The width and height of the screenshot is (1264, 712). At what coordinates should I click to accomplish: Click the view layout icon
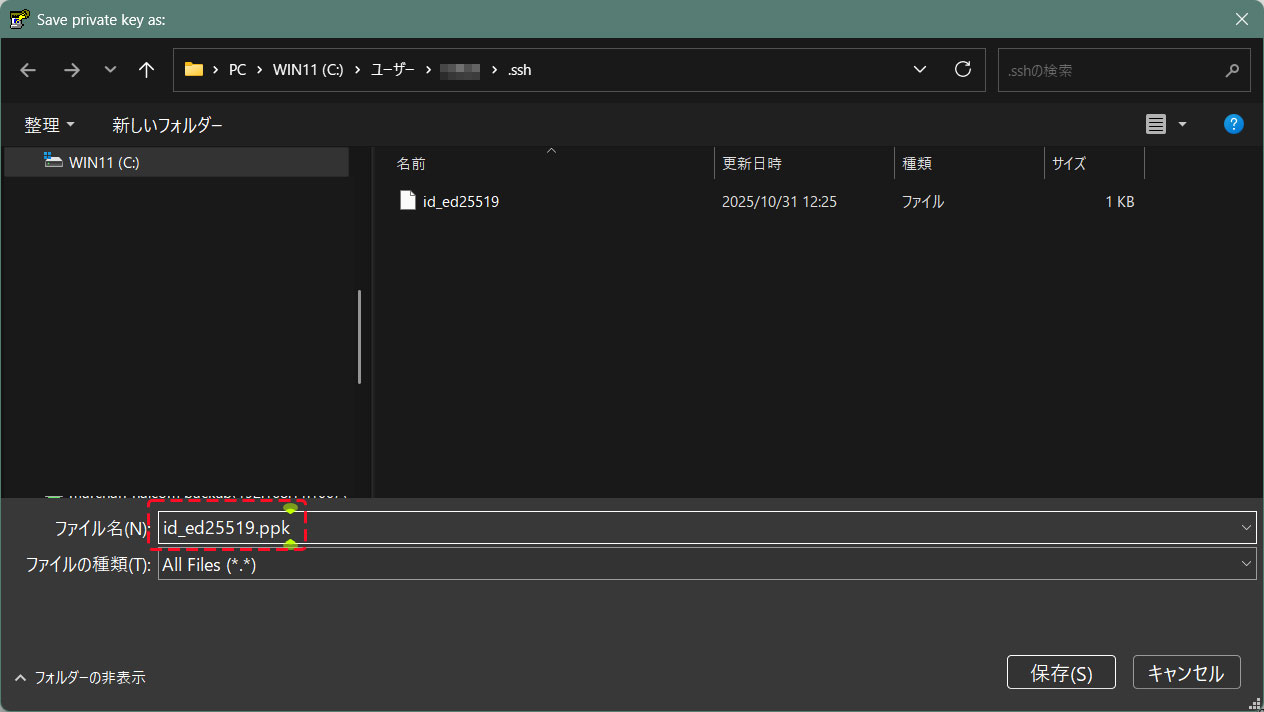click(1156, 124)
